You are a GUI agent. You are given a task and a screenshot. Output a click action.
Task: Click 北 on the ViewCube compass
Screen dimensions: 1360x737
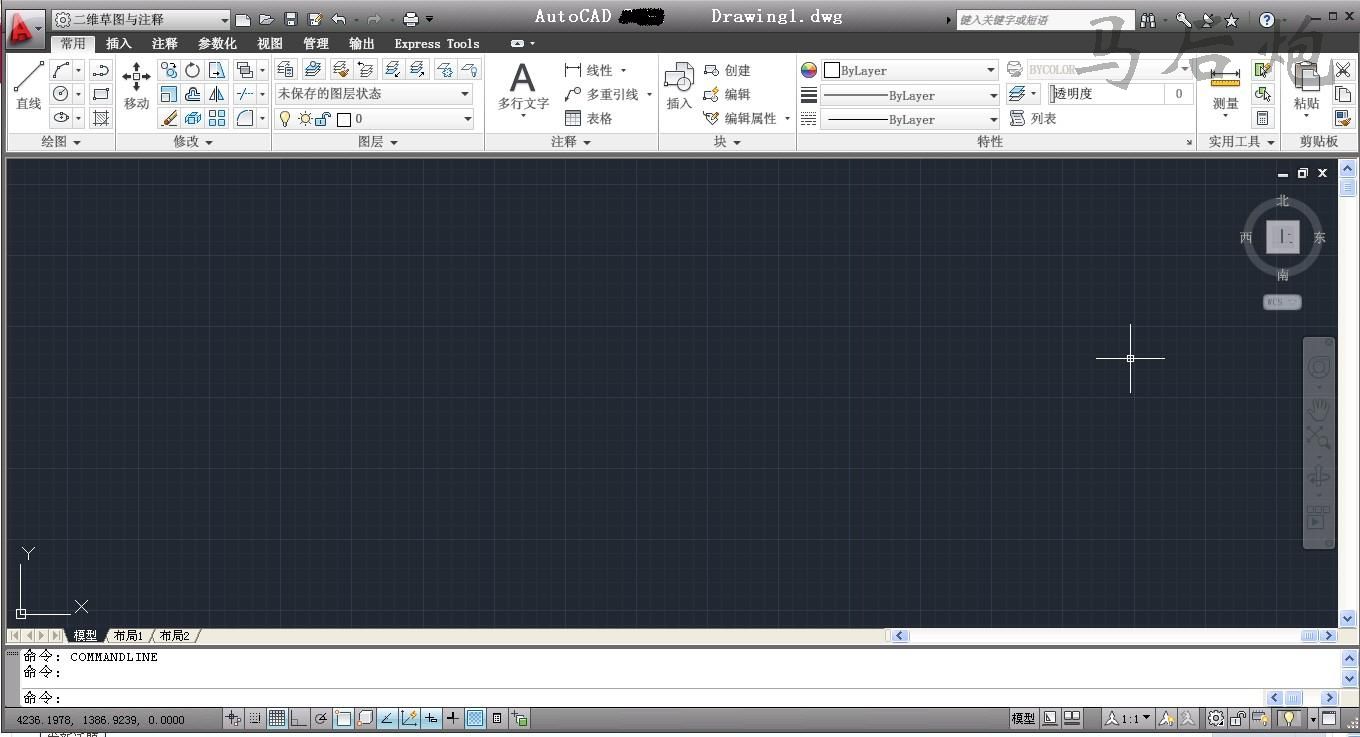1283,201
